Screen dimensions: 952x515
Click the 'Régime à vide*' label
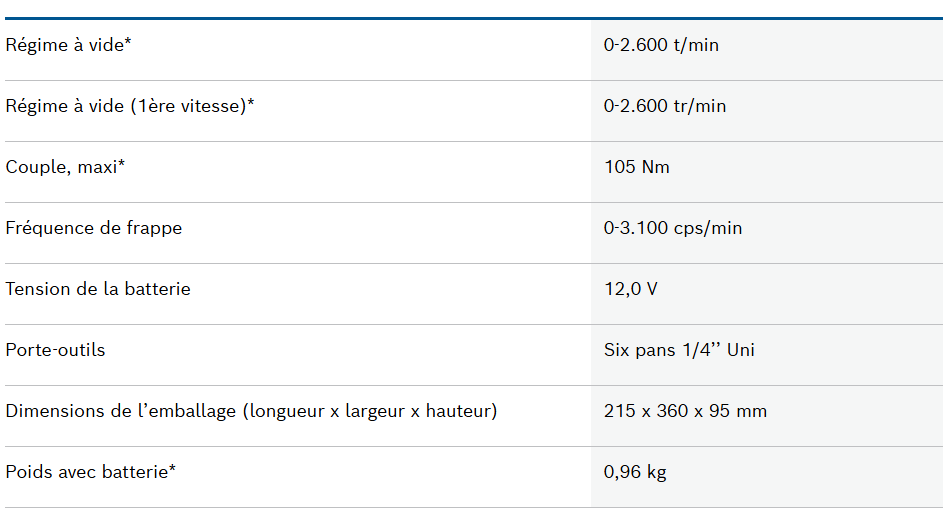pos(68,45)
